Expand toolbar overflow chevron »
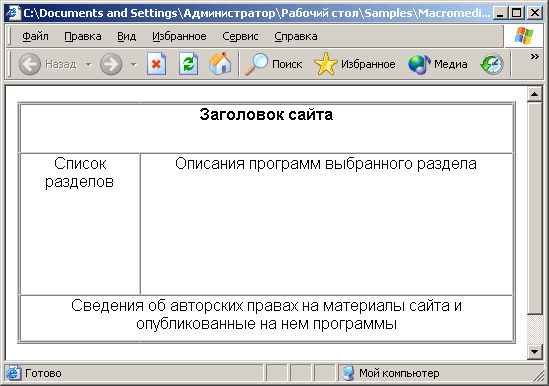The image size is (549, 386). tap(534, 56)
